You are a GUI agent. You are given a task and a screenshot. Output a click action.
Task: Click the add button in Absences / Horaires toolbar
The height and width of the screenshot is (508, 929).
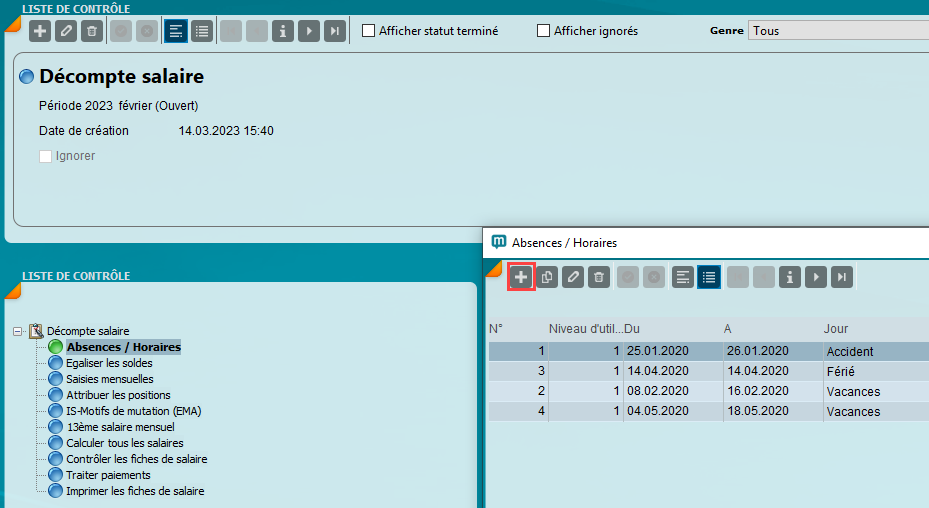pos(521,277)
